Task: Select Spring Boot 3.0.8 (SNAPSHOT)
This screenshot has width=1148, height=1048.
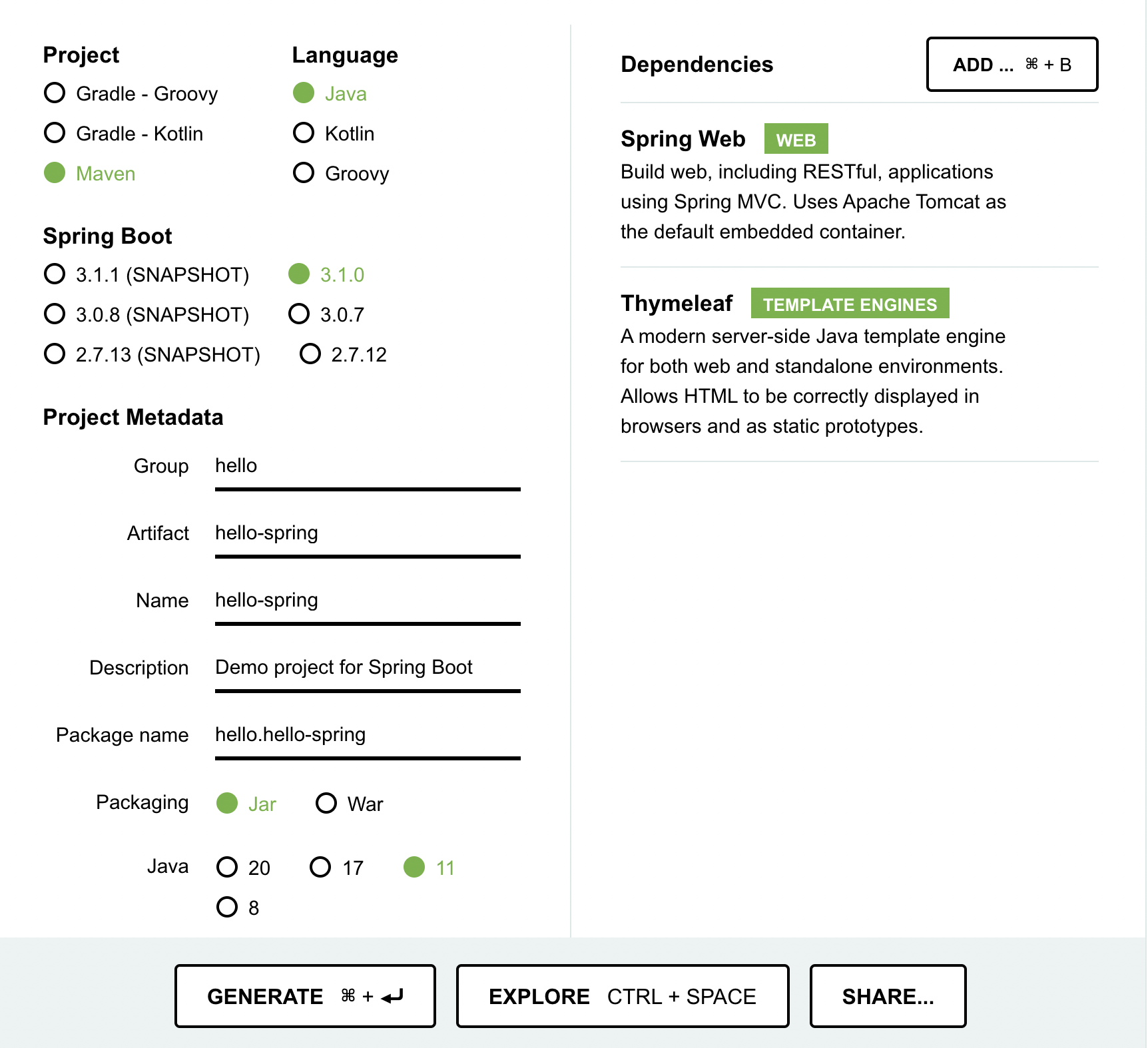Action: (146, 314)
